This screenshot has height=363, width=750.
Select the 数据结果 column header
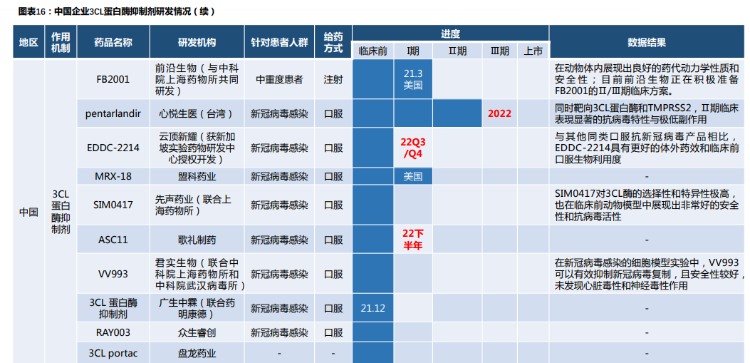click(x=646, y=42)
